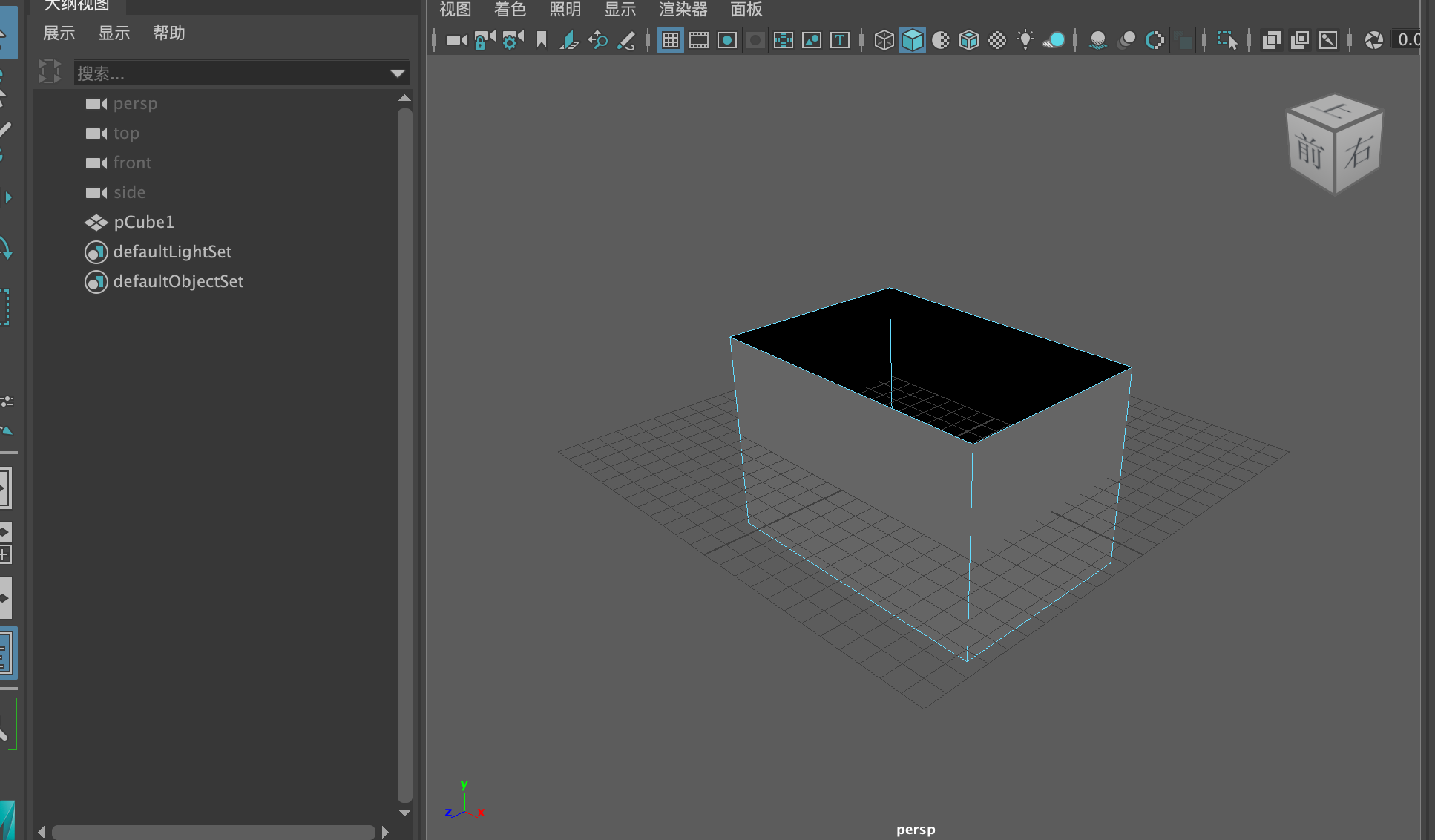
Task: Open the search filter dropdown arrow
Action: click(x=398, y=73)
